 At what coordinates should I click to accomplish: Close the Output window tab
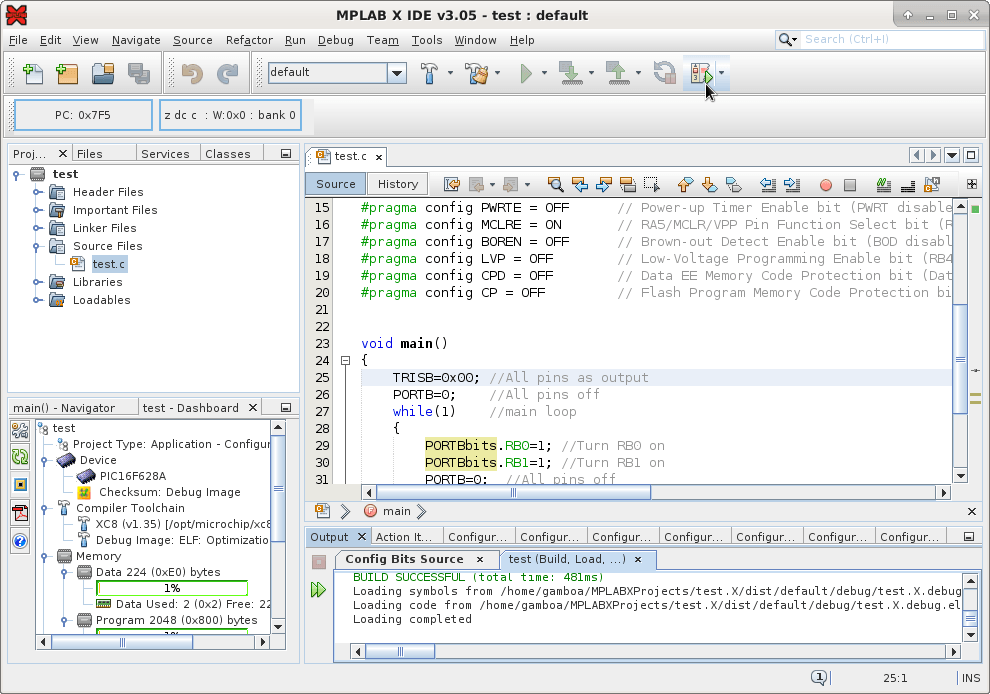tap(362, 537)
